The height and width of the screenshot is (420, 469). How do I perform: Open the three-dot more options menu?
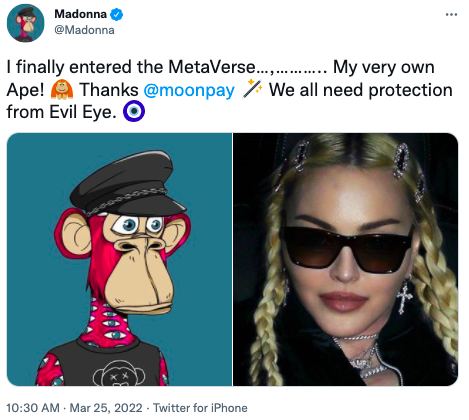[451, 15]
